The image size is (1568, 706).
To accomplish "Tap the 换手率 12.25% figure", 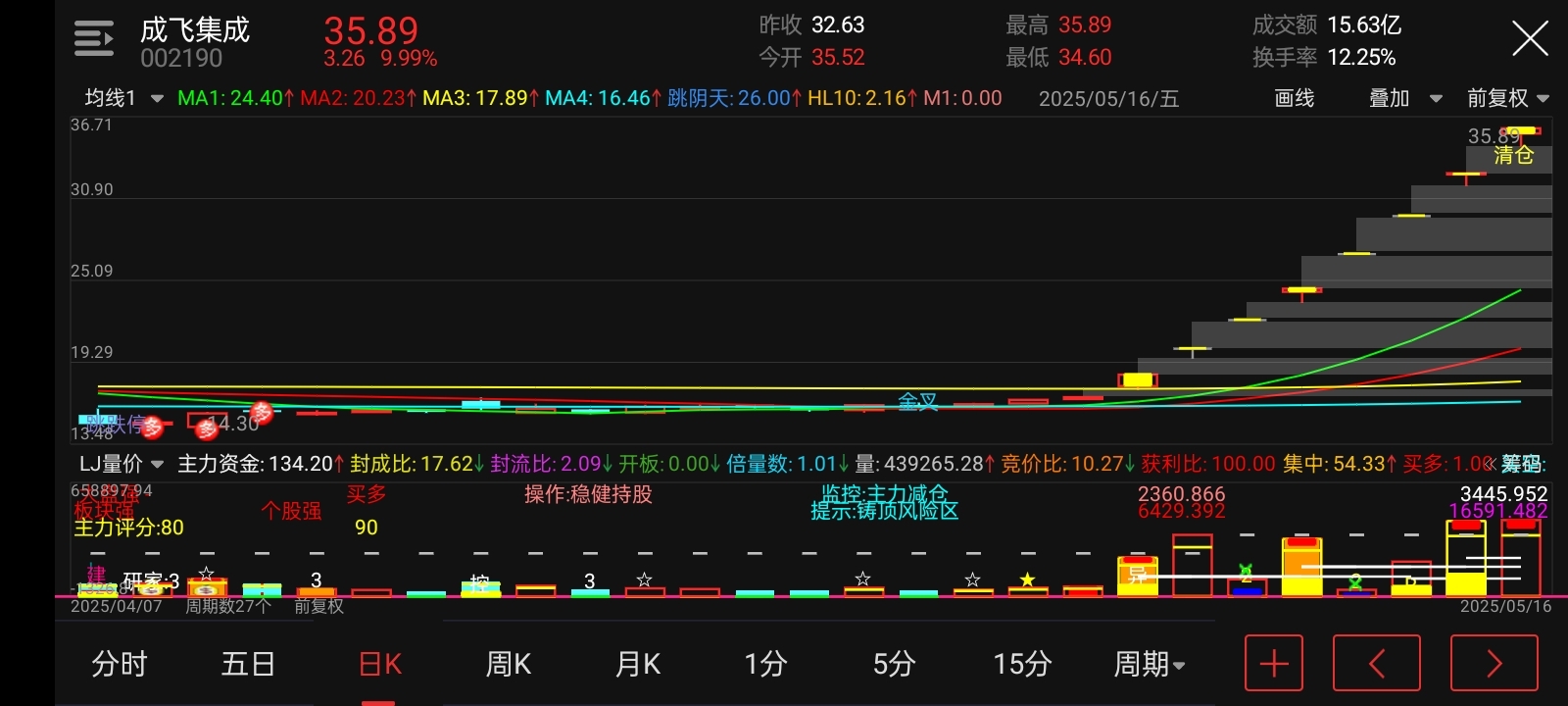I will pyautogui.click(x=1324, y=58).
